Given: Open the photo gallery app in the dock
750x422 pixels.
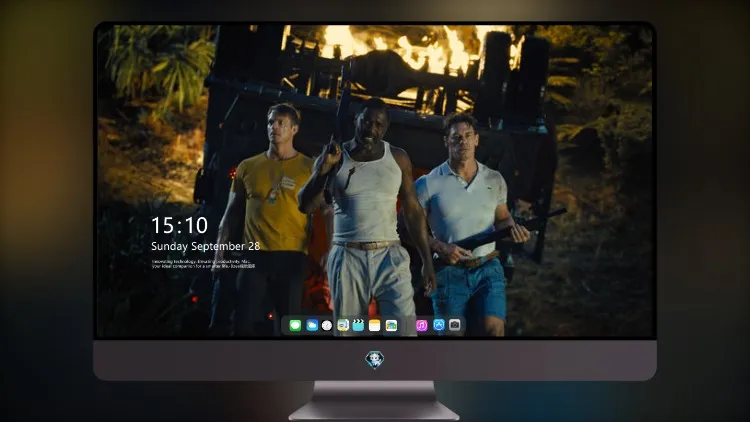Looking at the screenshot, I should click(x=391, y=326).
